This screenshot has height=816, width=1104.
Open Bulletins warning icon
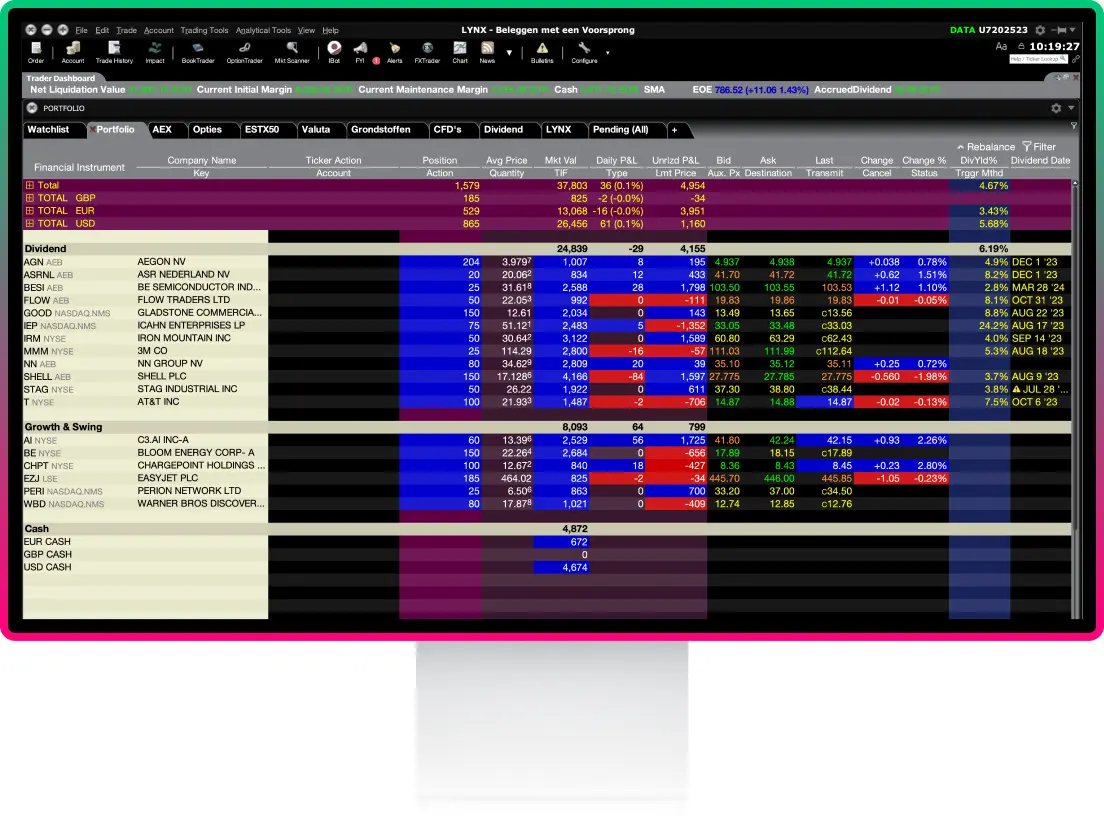pos(542,52)
